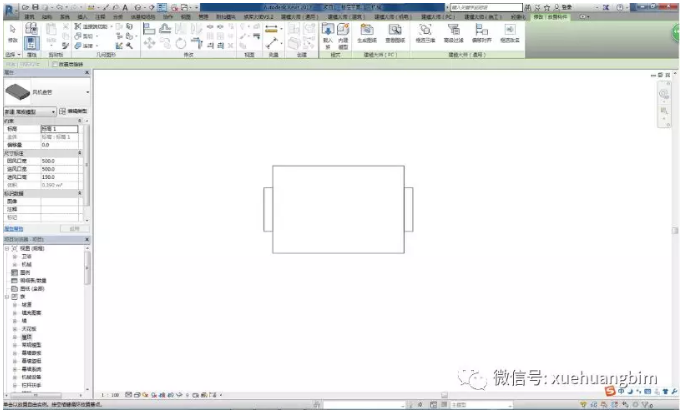Image resolution: width=683 pixels, height=413 pixels.
Task: Click the 视图恢复 icon
Action: click(510, 30)
